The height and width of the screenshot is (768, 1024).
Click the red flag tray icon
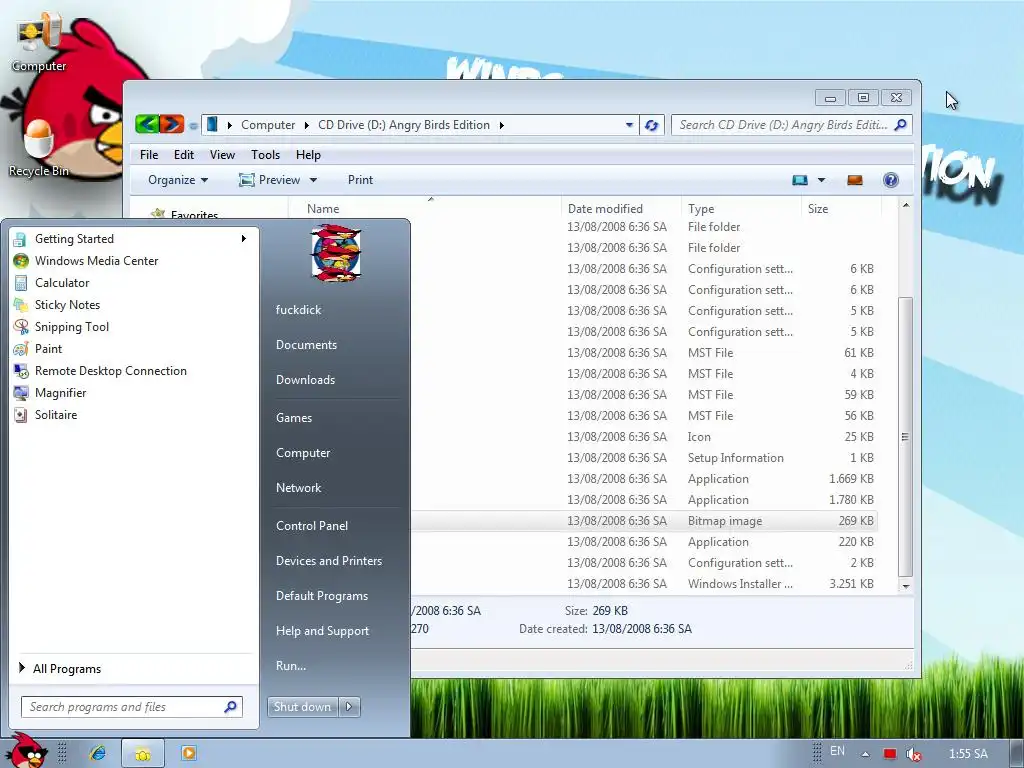tap(889, 754)
